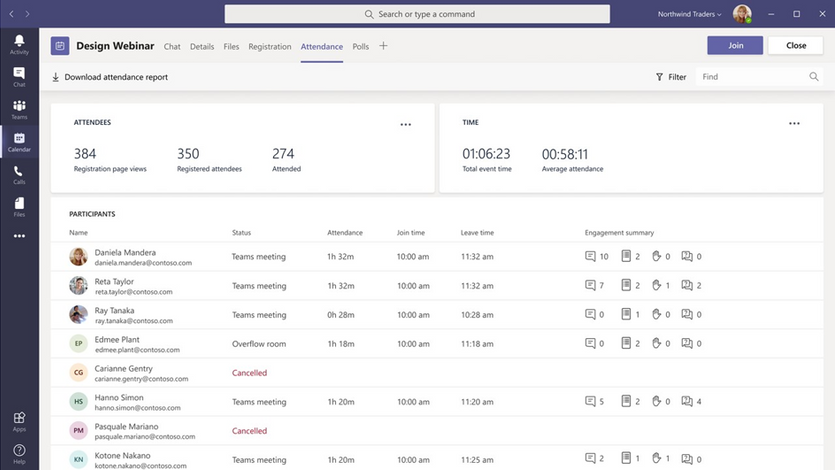The height and width of the screenshot is (470, 835).
Task: Click the back navigation arrow
Action: [x=11, y=14]
